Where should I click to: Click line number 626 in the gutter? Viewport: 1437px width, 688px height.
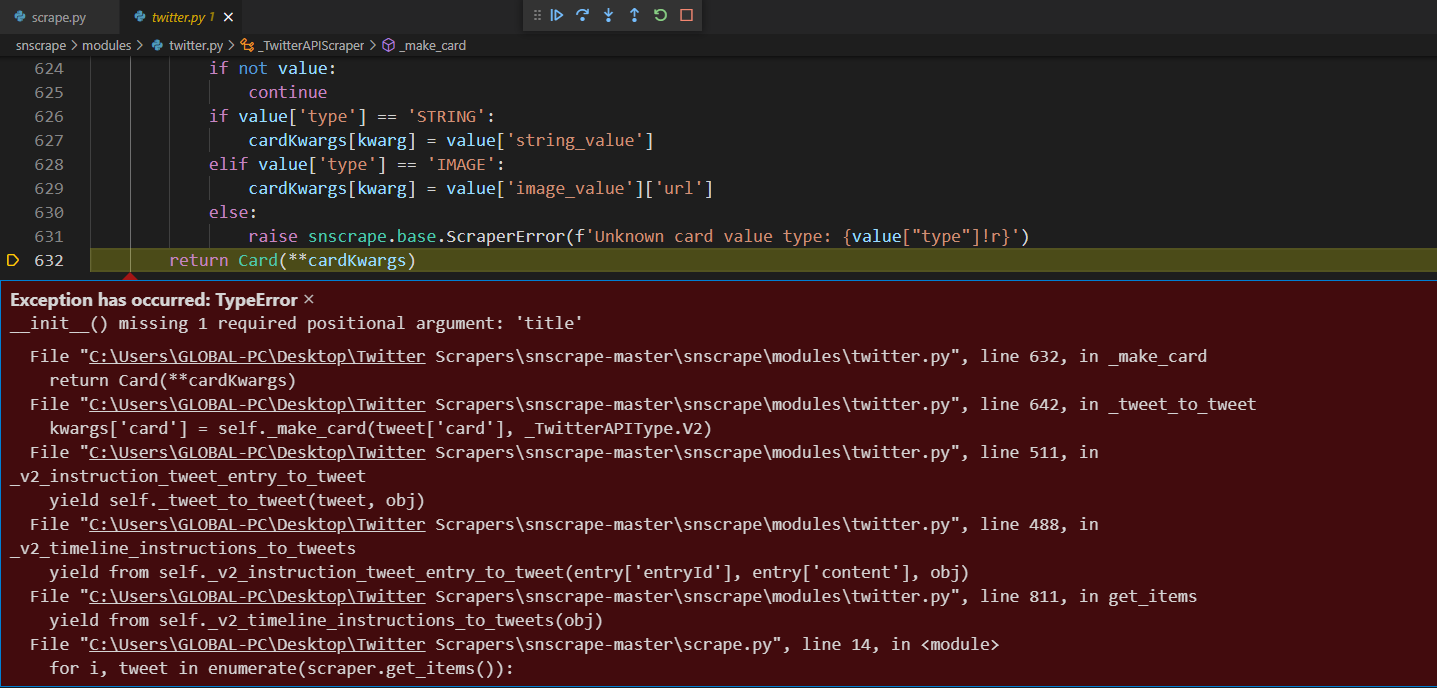click(x=48, y=116)
